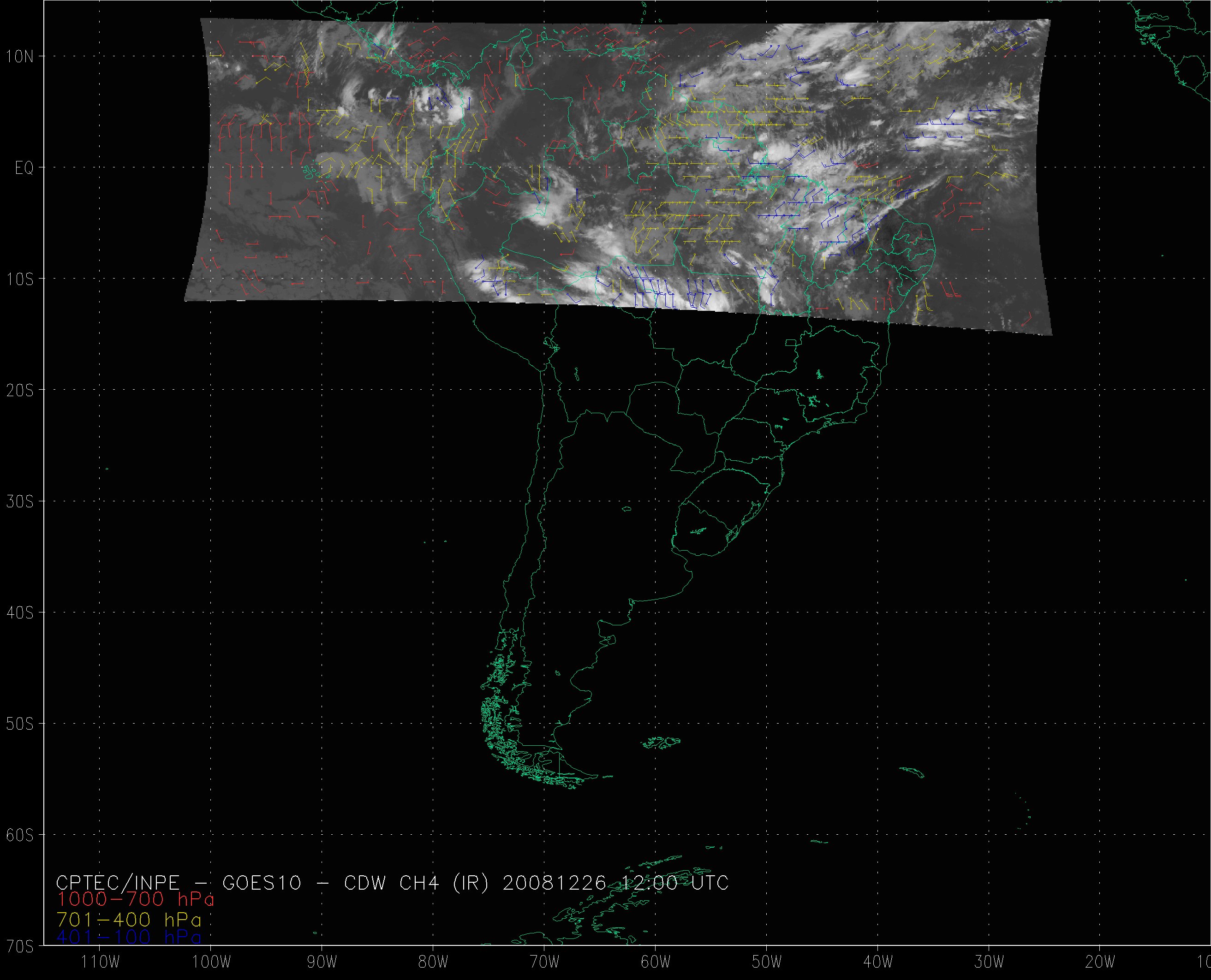
Task: Click the 401-100 hPa blue legend entry
Action: click(129, 938)
